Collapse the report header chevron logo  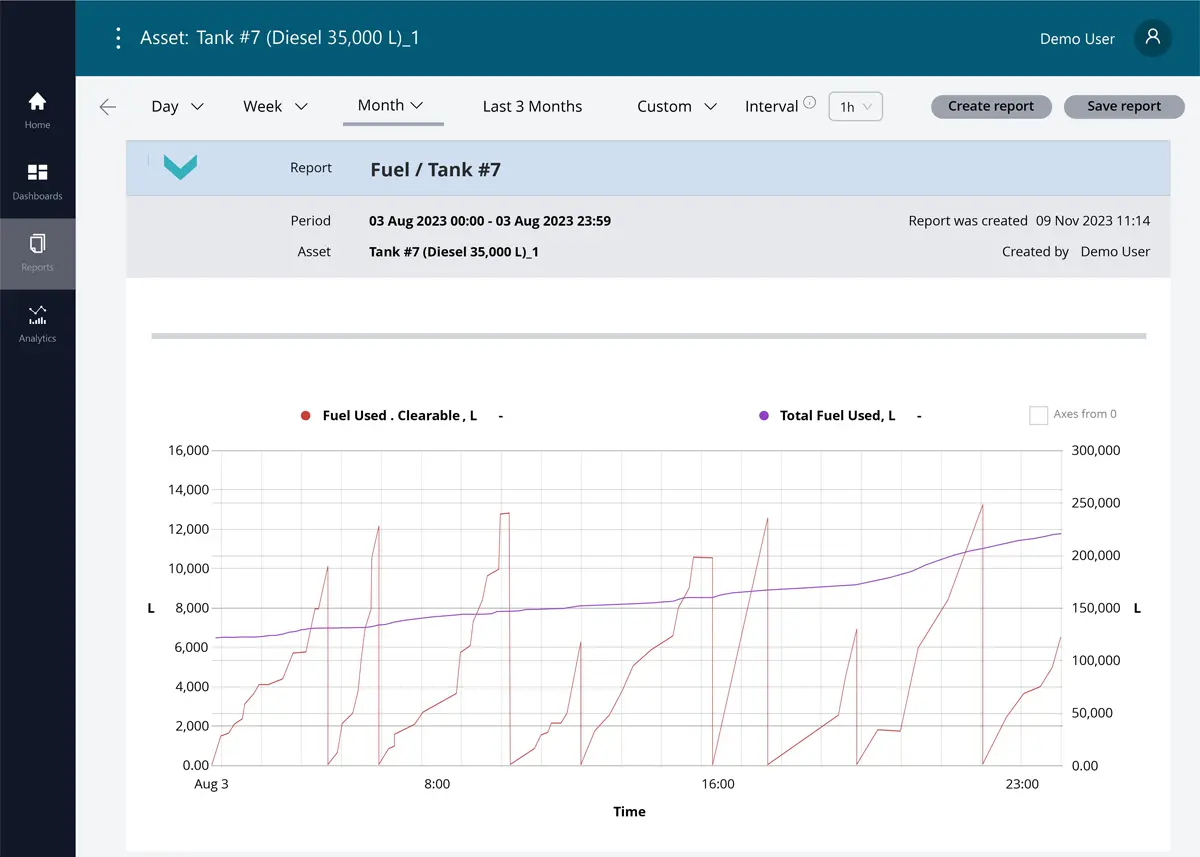pyautogui.click(x=180, y=168)
